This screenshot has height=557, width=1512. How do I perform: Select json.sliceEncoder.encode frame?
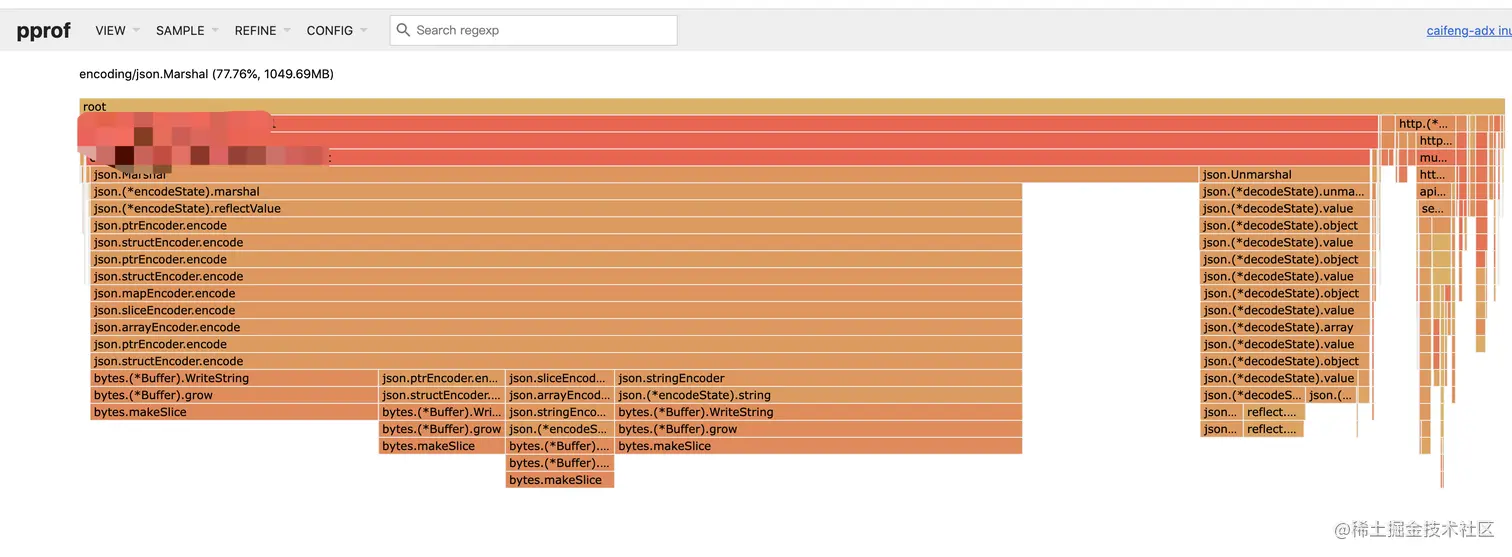[556, 311]
